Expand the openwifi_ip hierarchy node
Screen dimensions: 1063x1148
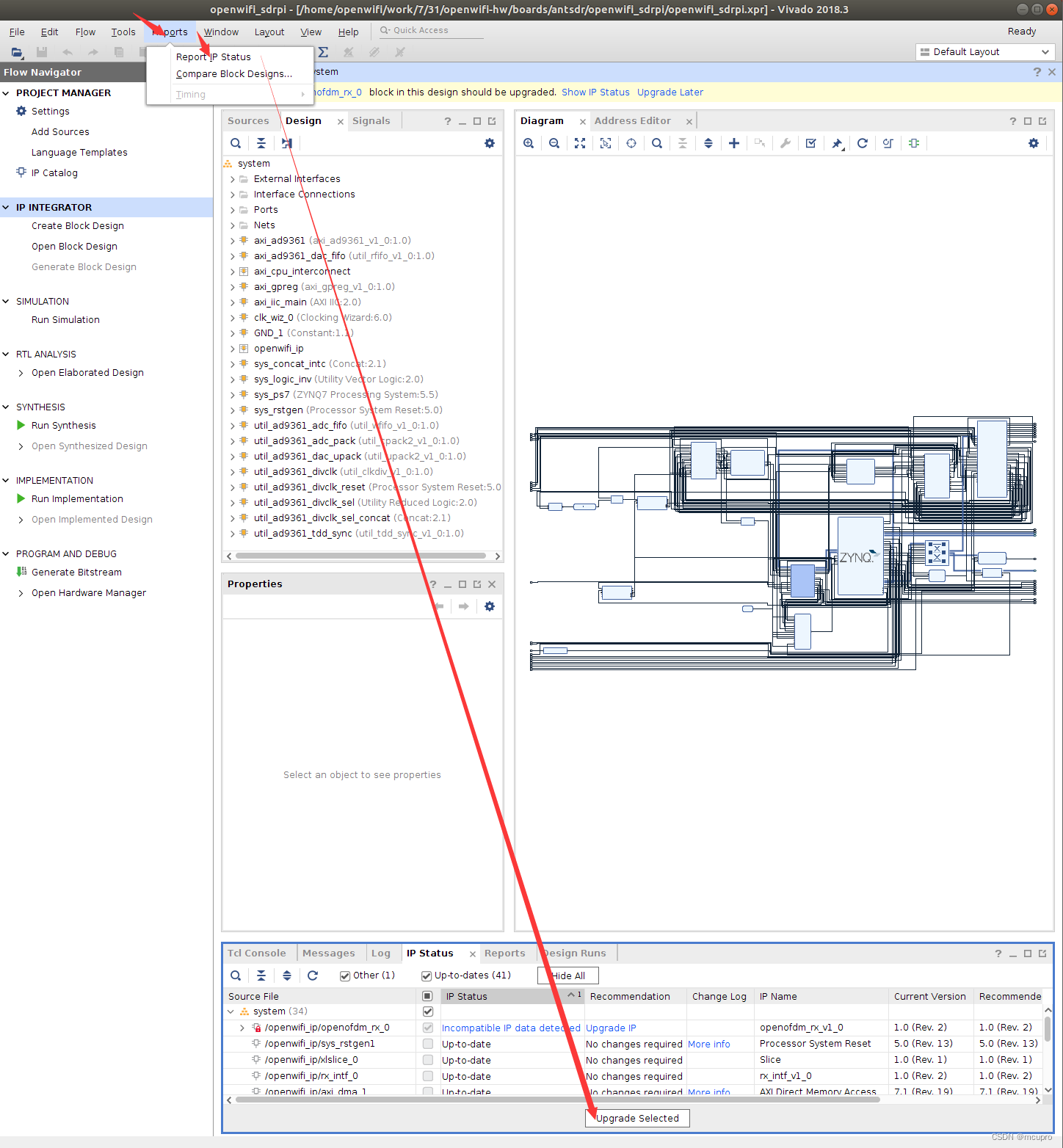click(x=233, y=349)
